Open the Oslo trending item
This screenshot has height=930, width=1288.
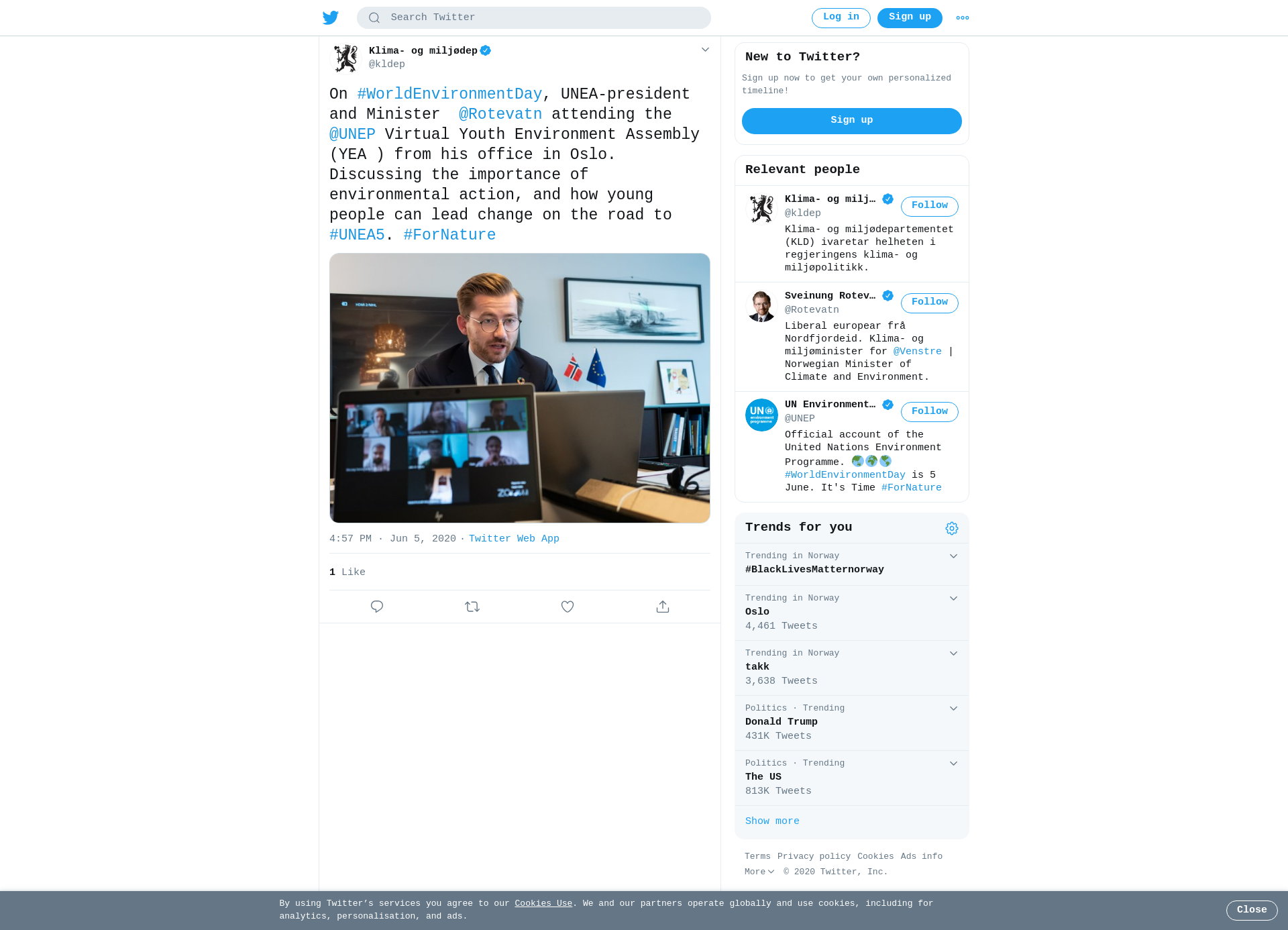click(x=852, y=613)
